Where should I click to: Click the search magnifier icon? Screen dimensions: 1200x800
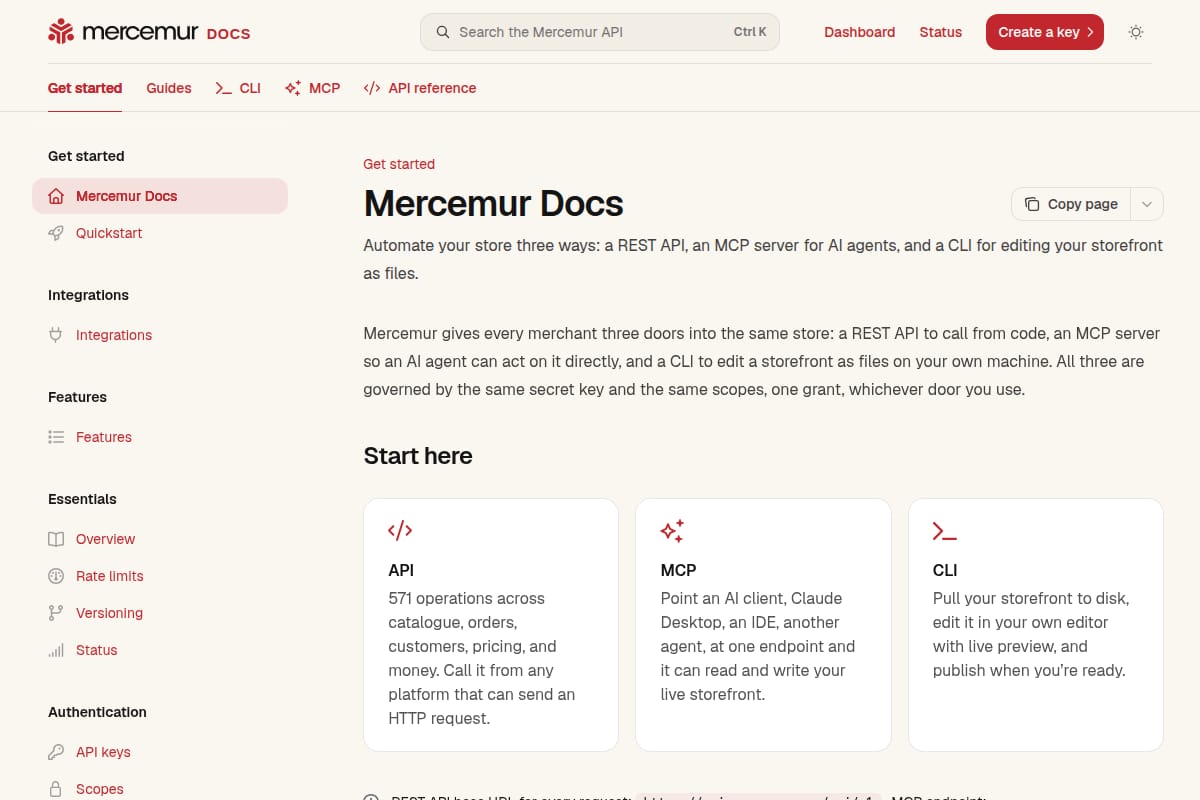[442, 32]
